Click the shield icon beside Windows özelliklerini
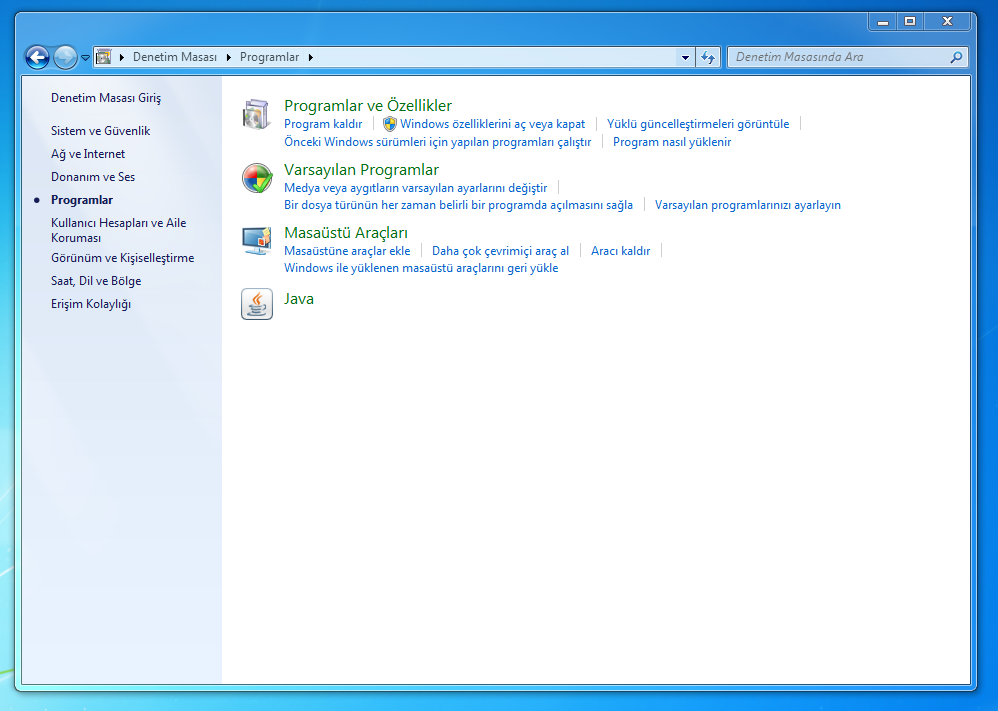Screen dimensions: 998x711 click(390, 124)
